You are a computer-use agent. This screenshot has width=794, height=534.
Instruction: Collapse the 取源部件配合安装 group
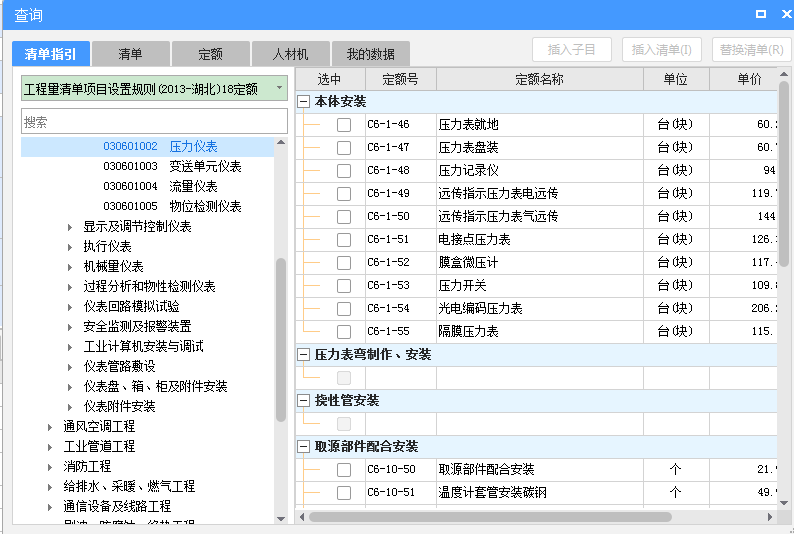point(303,447)
